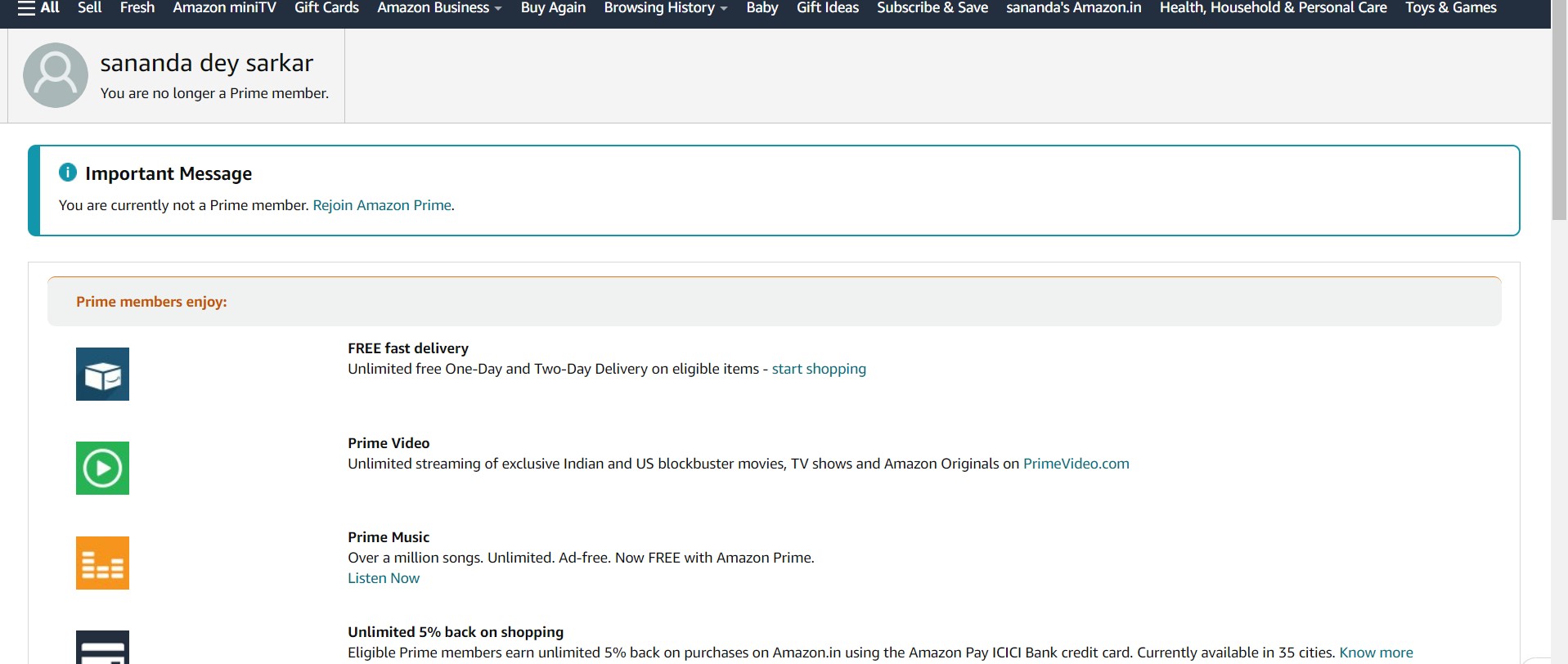The image size is (1568, 664).
Task: Open Gift Cards in navigation bar
Action: click(x=326, y=8)
